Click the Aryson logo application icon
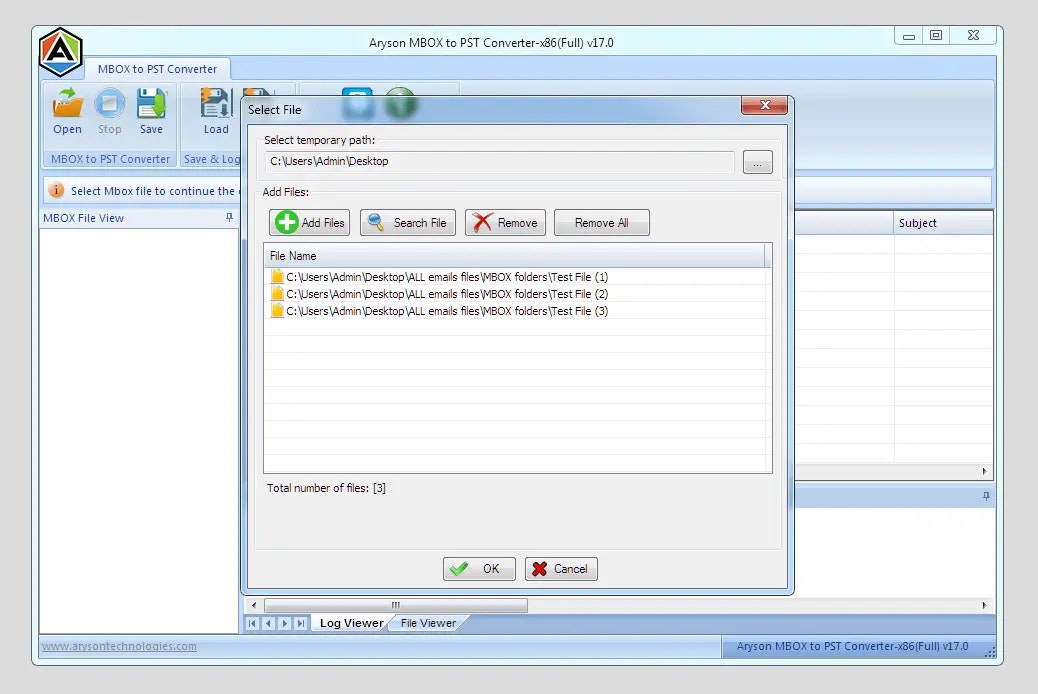 (x=60, y=52)
